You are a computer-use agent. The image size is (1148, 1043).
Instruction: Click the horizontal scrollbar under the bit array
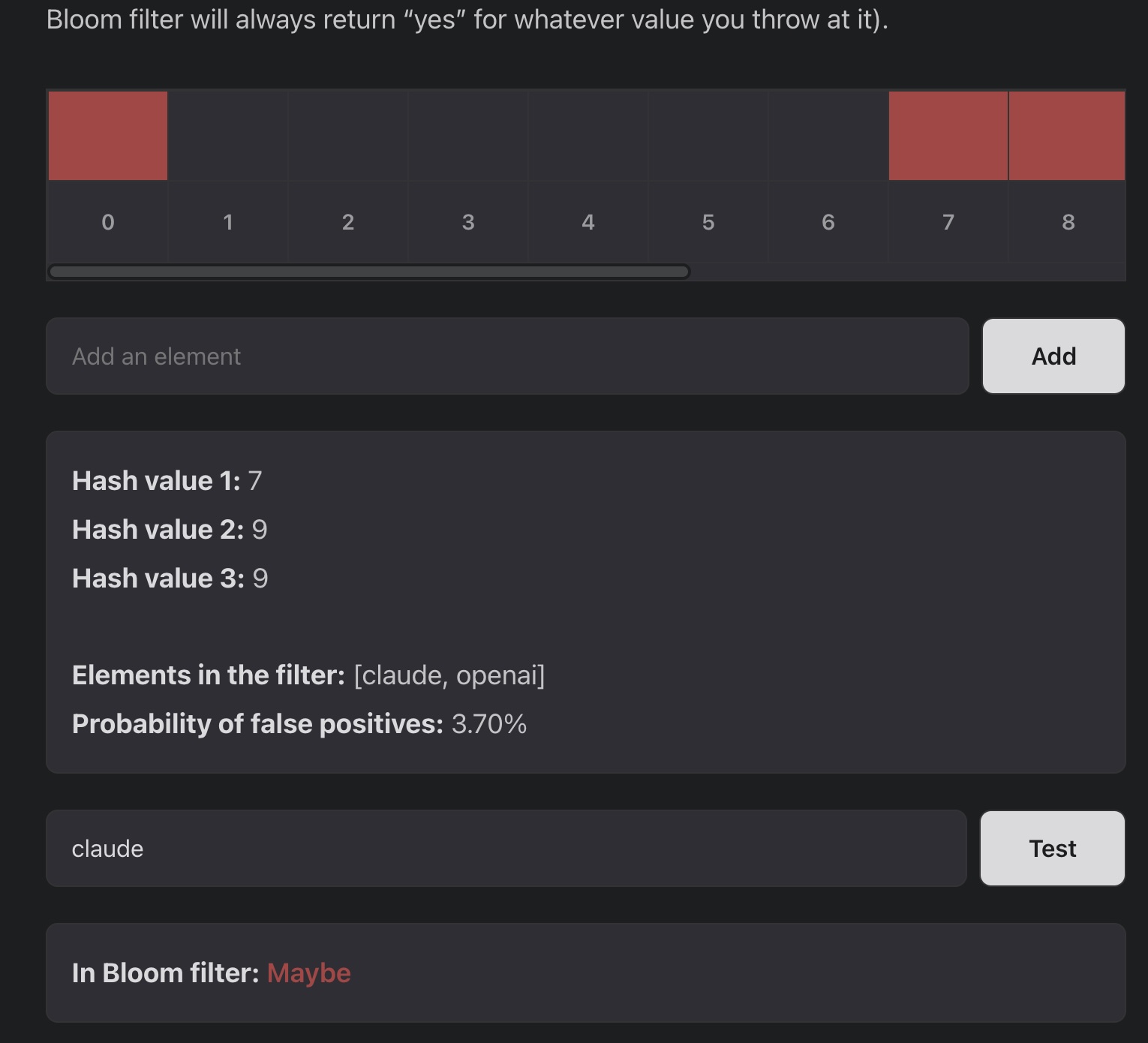(x=369, y=272)
